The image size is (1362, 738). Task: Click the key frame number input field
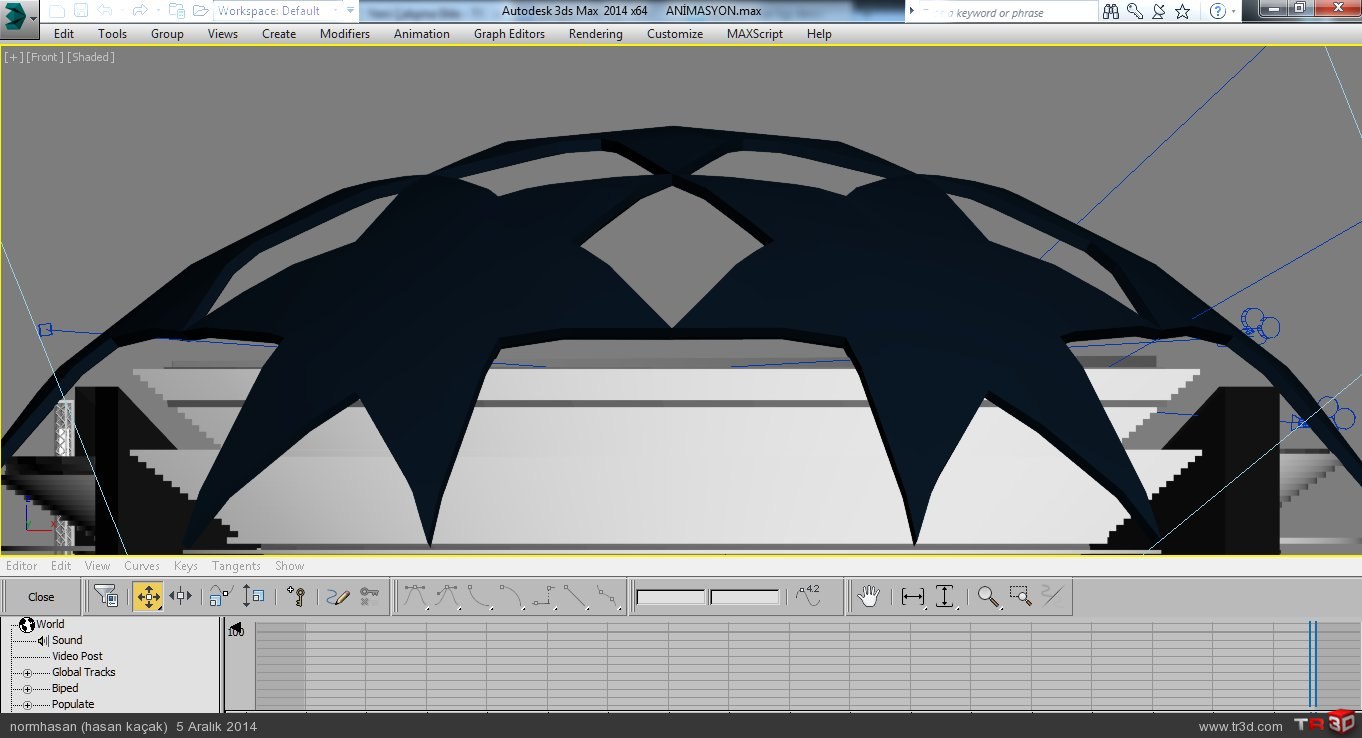pyautogui.click(x=671, y=597)
